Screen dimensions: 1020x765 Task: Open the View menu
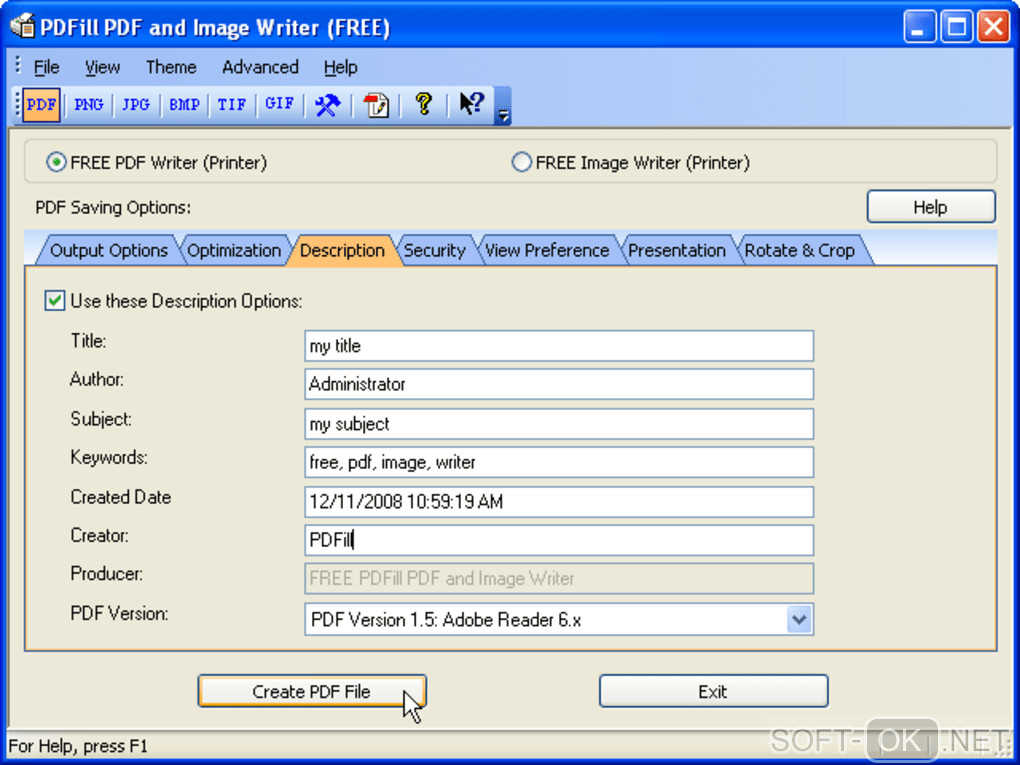(102, 67)
